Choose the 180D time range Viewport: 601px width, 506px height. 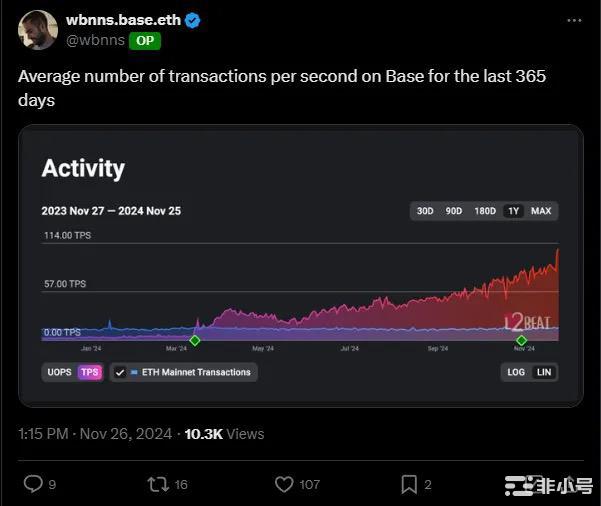485,211
